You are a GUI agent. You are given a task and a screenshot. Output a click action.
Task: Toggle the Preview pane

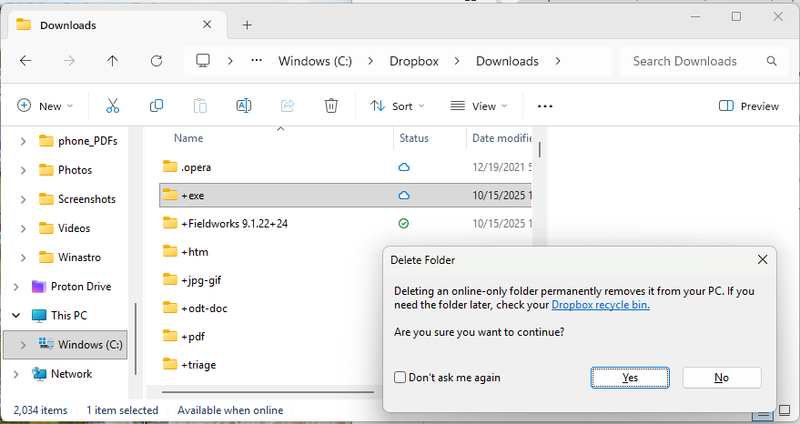point(749,106)
